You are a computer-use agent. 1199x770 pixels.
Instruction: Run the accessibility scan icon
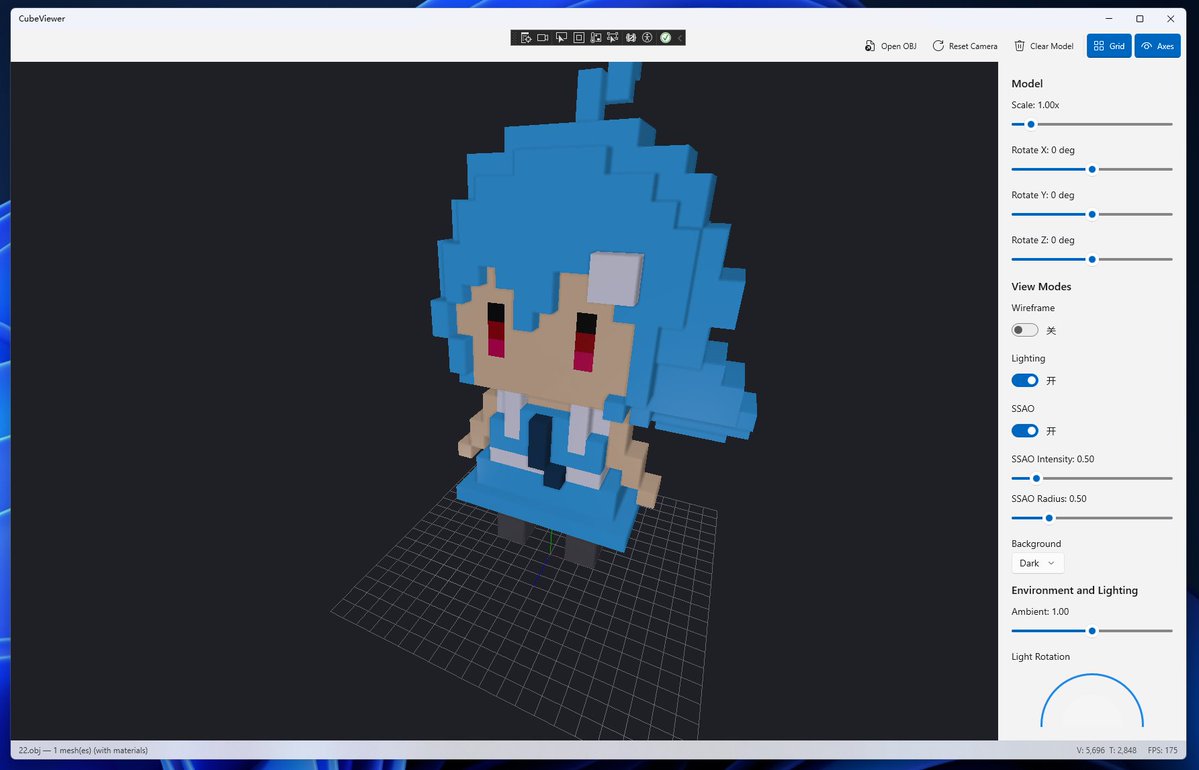pos(648,37)
